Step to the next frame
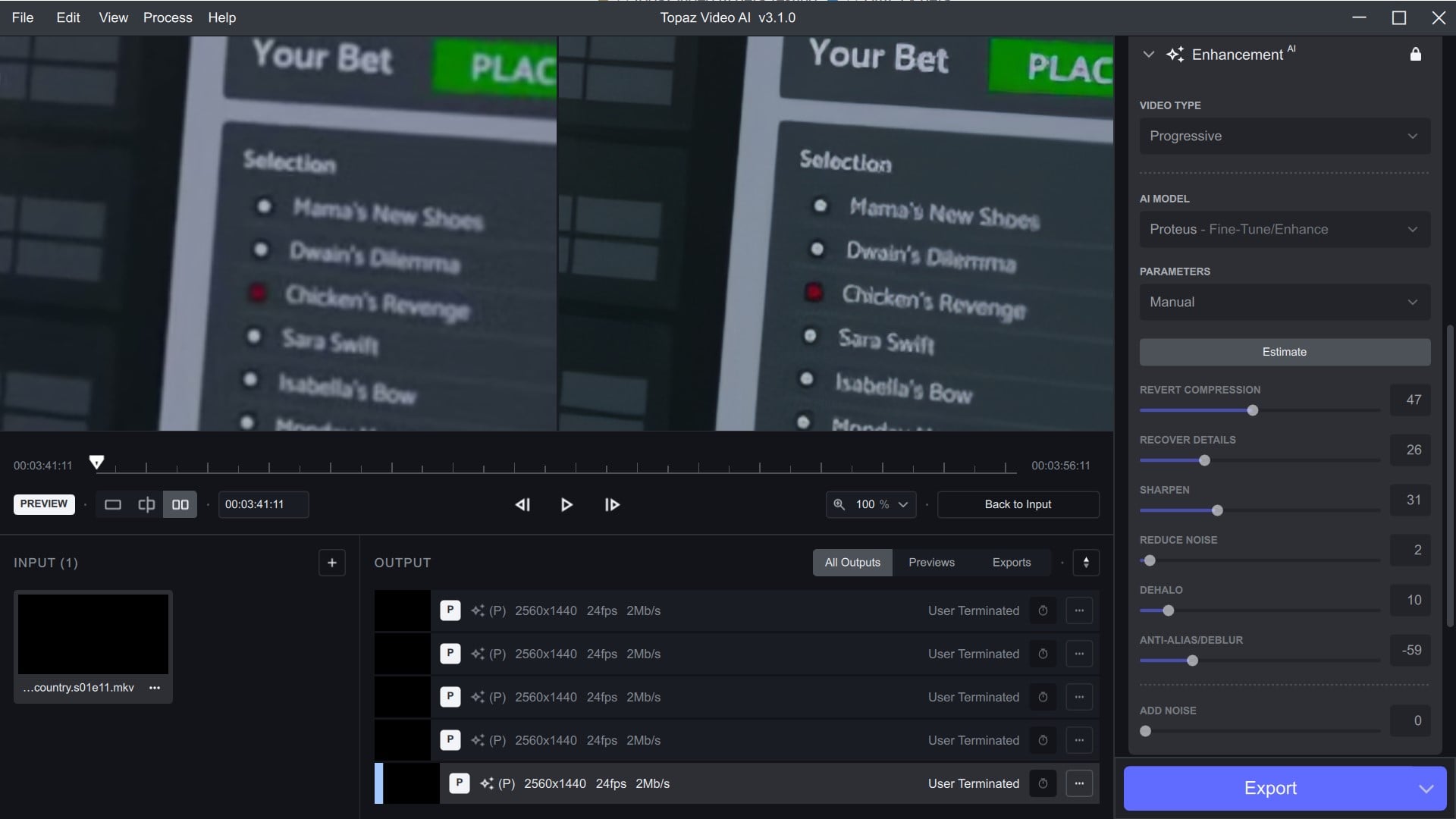The width and height of the screenshot is (1456, 819). pos(612,504)
